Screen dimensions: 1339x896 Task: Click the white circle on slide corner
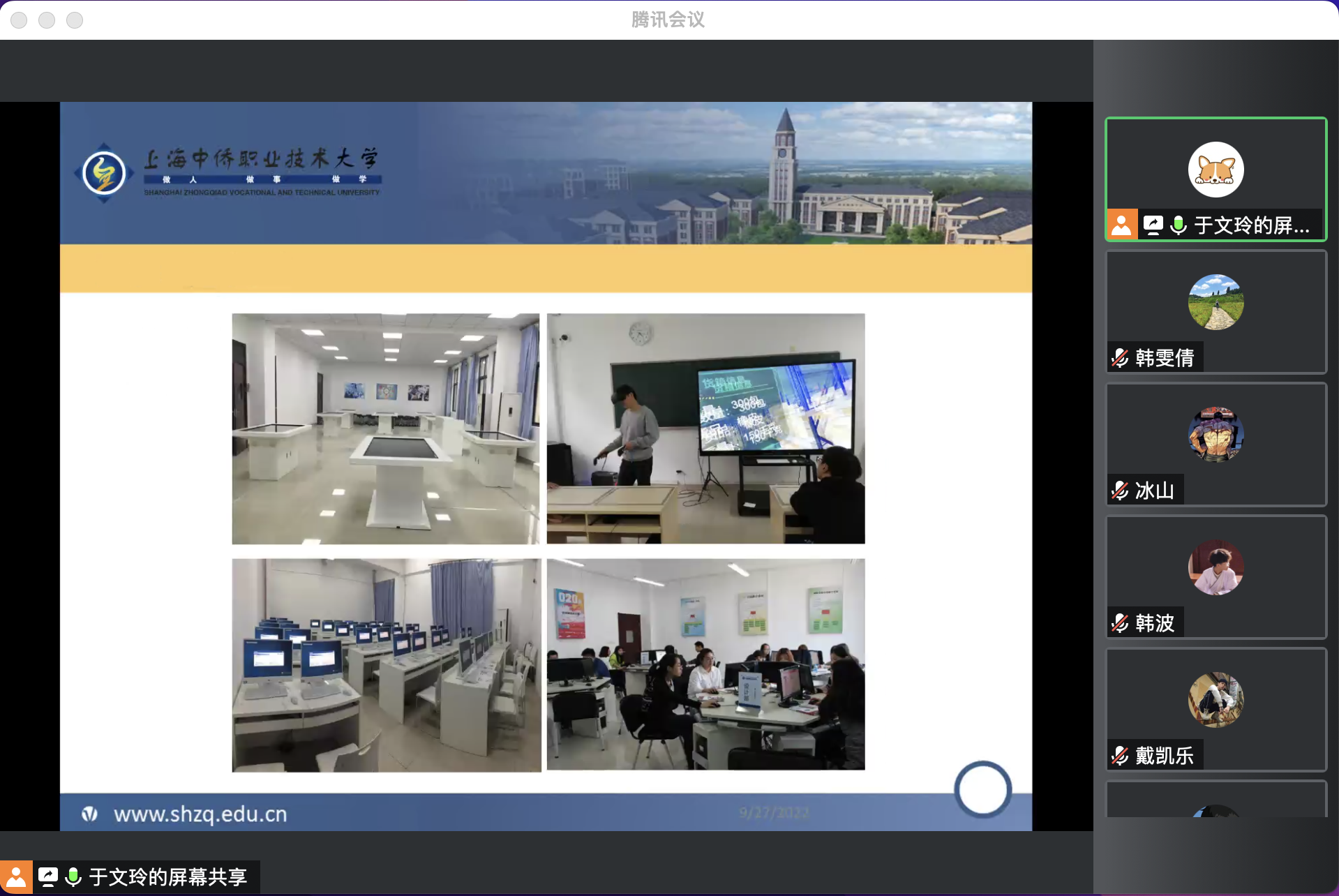point(982,789)
